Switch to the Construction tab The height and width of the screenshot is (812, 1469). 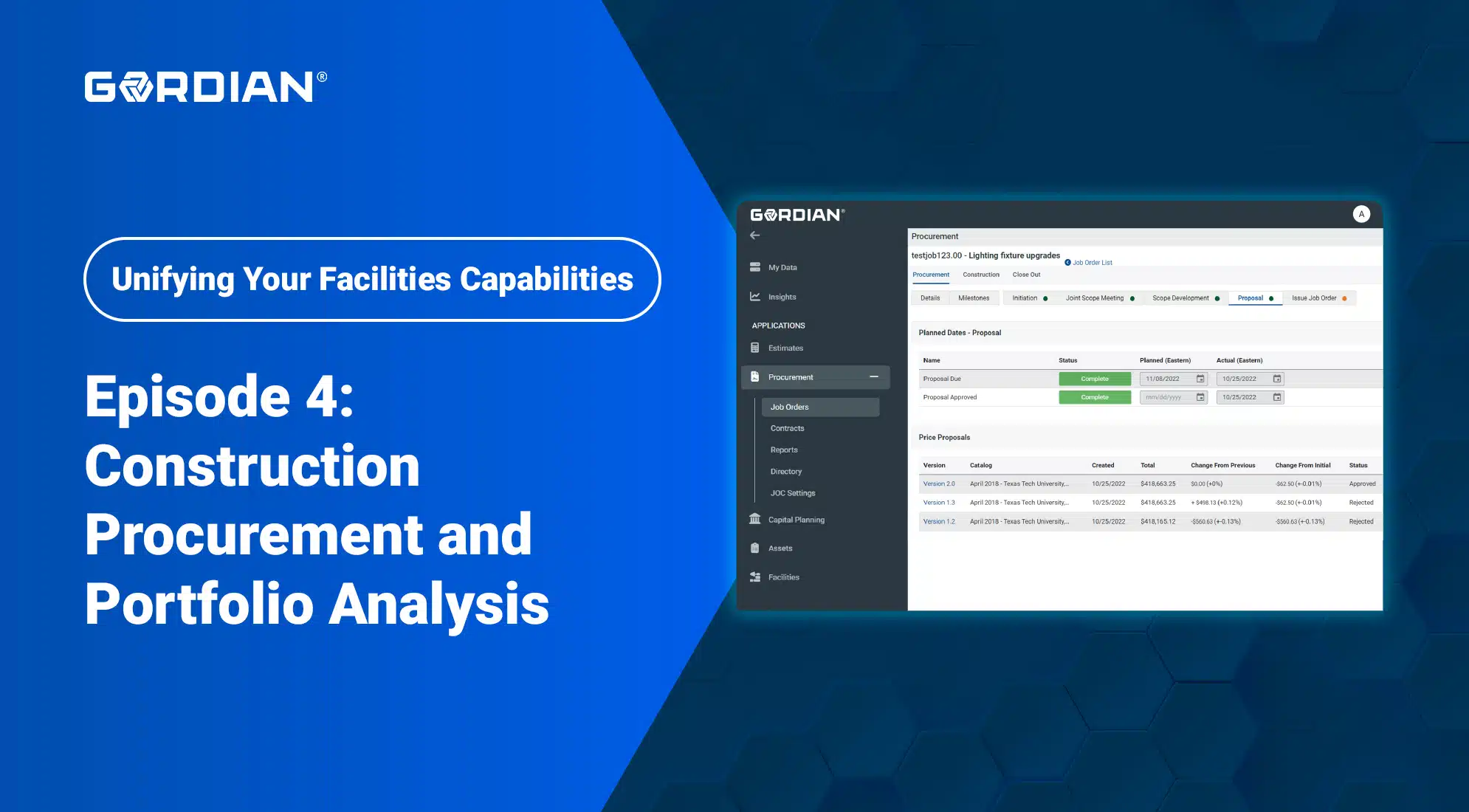pyautogui.click(x=980, y=275)
